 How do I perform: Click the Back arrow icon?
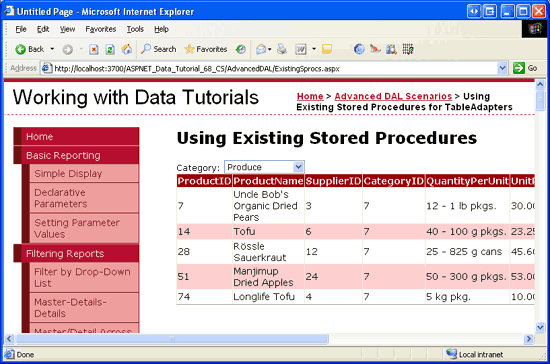coord(20,49)
